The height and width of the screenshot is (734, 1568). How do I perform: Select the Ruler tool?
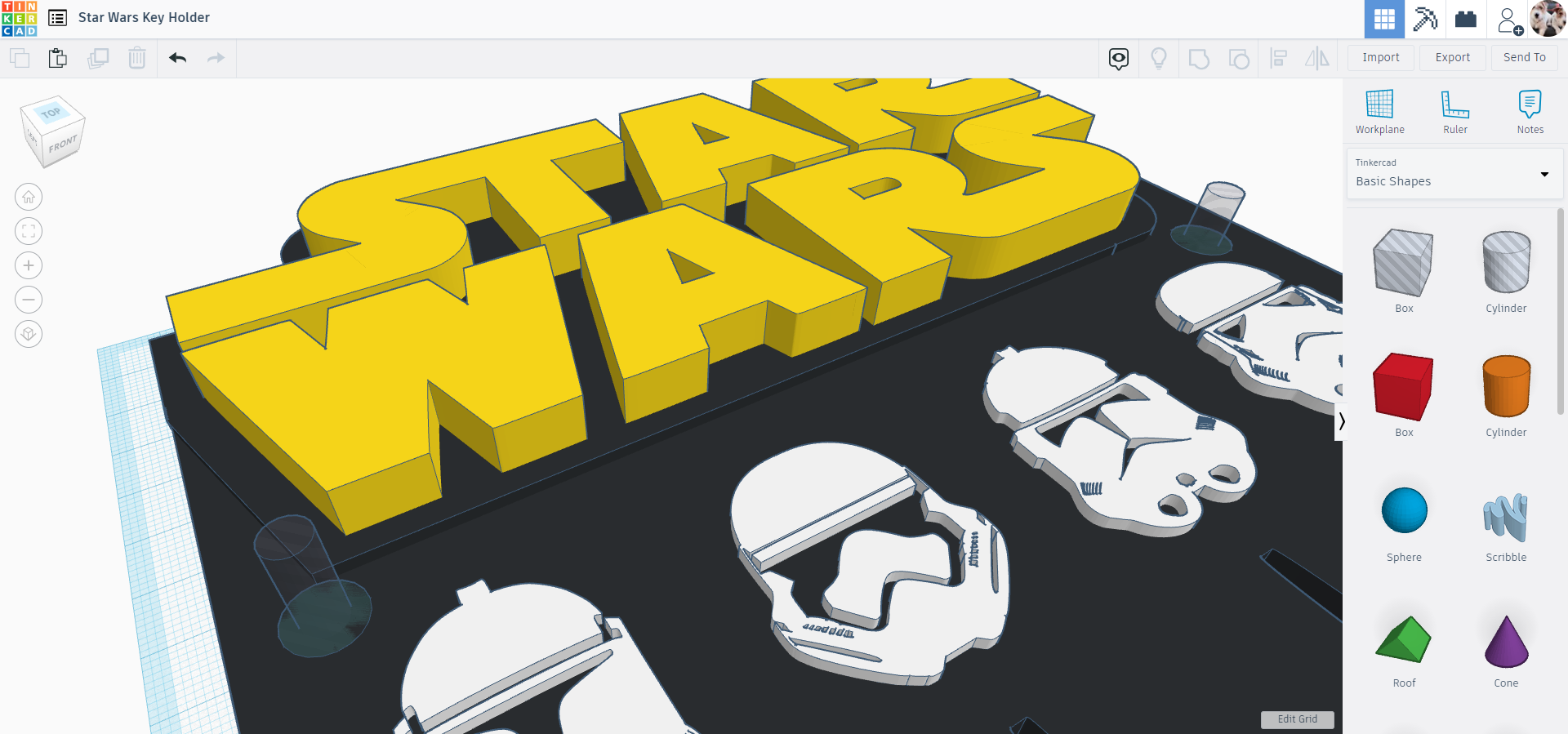(x=1455, y=112)
